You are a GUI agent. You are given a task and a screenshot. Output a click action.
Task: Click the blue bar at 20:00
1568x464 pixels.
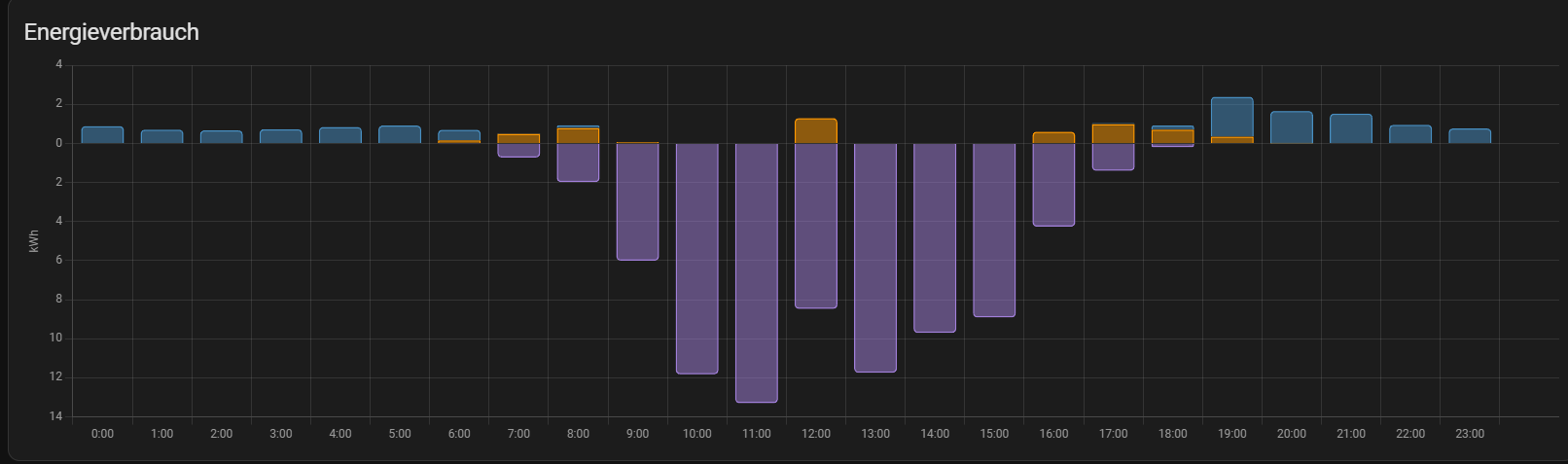[x=1291, y=127]
